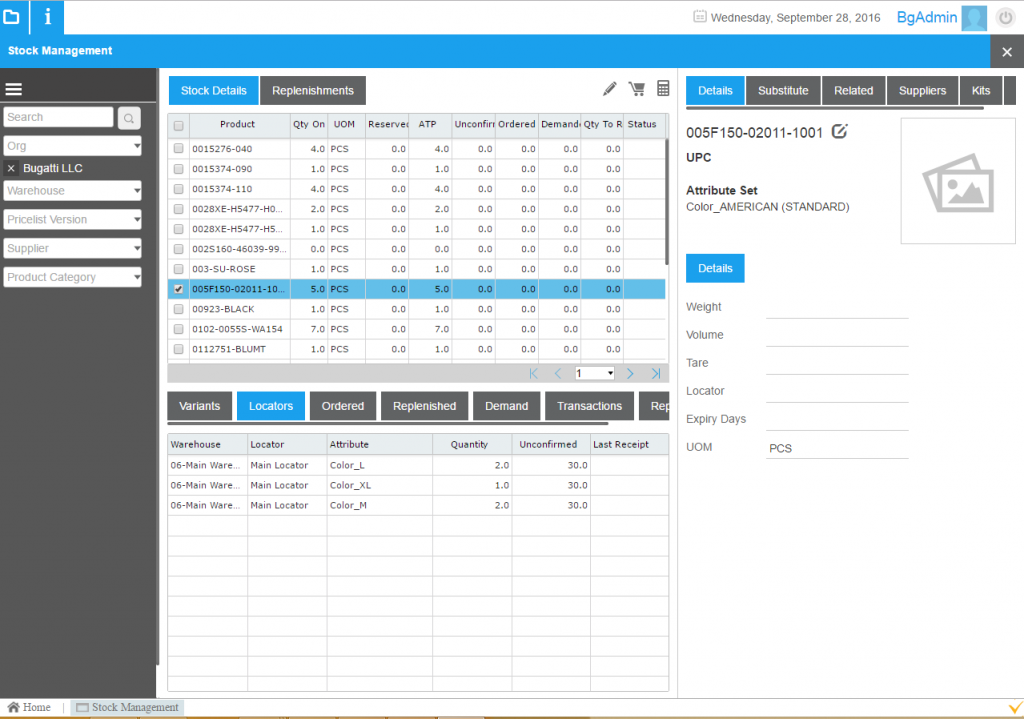Click the UOM field showing PCS
Viewport: 1024px width, 719px height.
pyautogui.click(x=837, y=448)
